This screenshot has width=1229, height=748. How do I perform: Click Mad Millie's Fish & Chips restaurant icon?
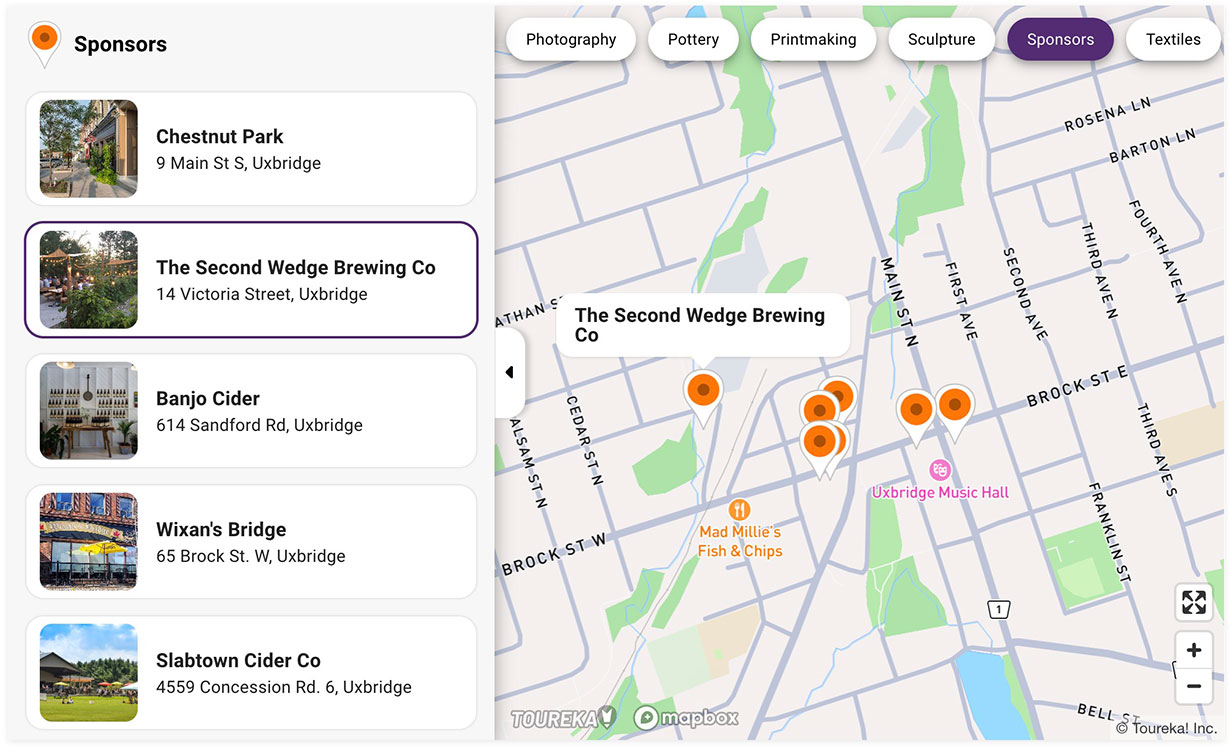click(x=739, y=510)
